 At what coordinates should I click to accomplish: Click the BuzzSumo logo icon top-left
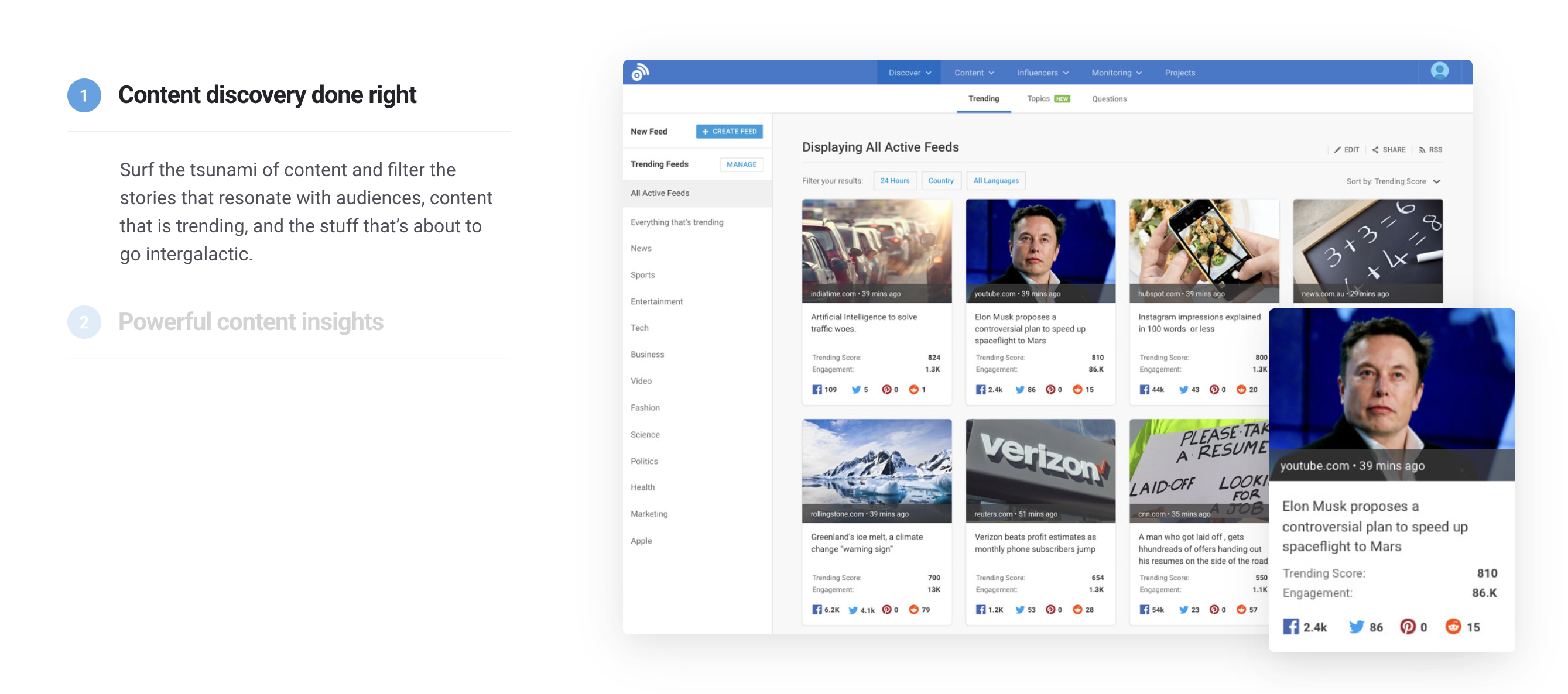[x=641, y=72]
